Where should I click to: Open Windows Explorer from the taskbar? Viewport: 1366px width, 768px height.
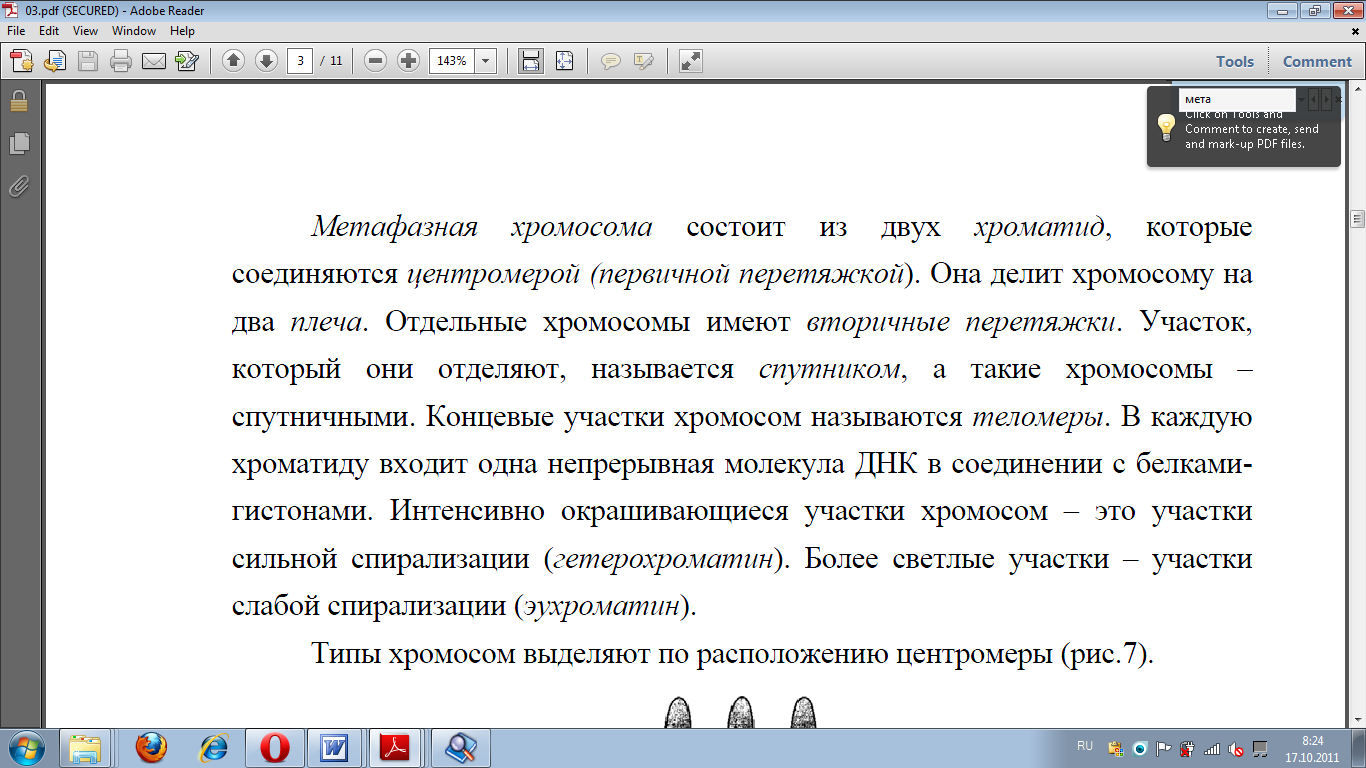85,747
